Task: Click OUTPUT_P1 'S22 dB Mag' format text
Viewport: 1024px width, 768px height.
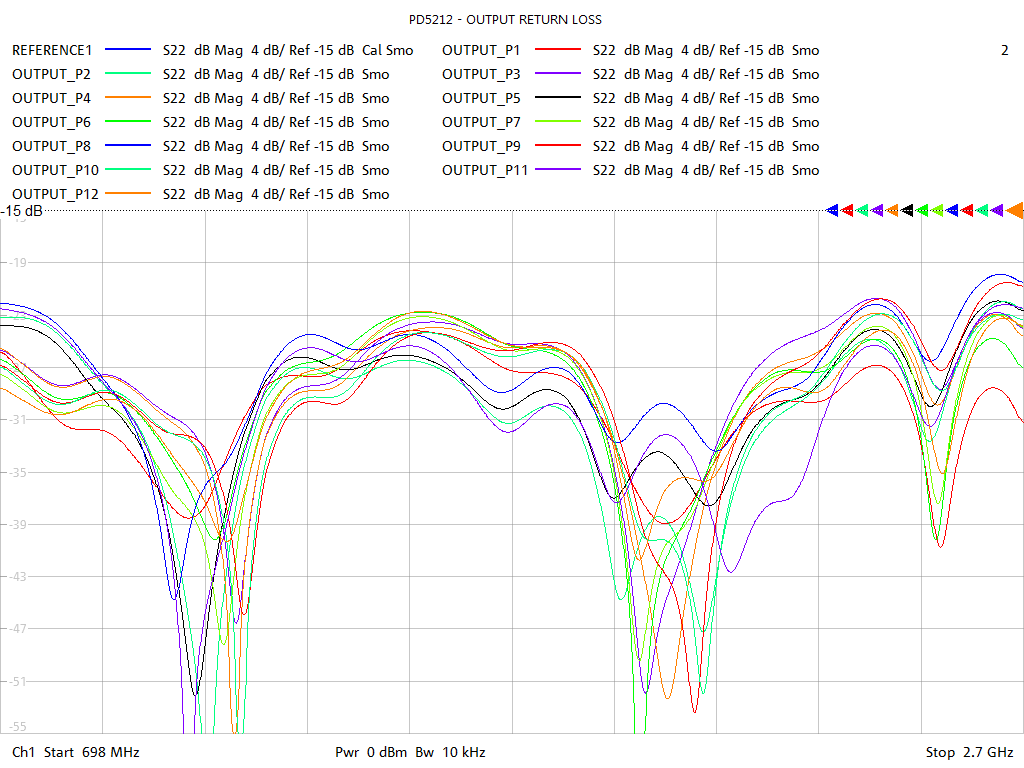Action: [633, 50]
